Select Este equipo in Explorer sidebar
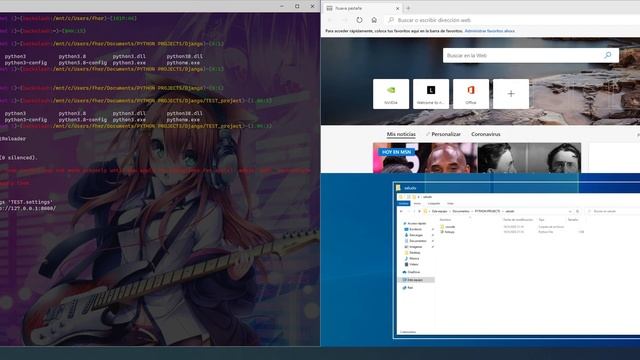 click(416, 280)
